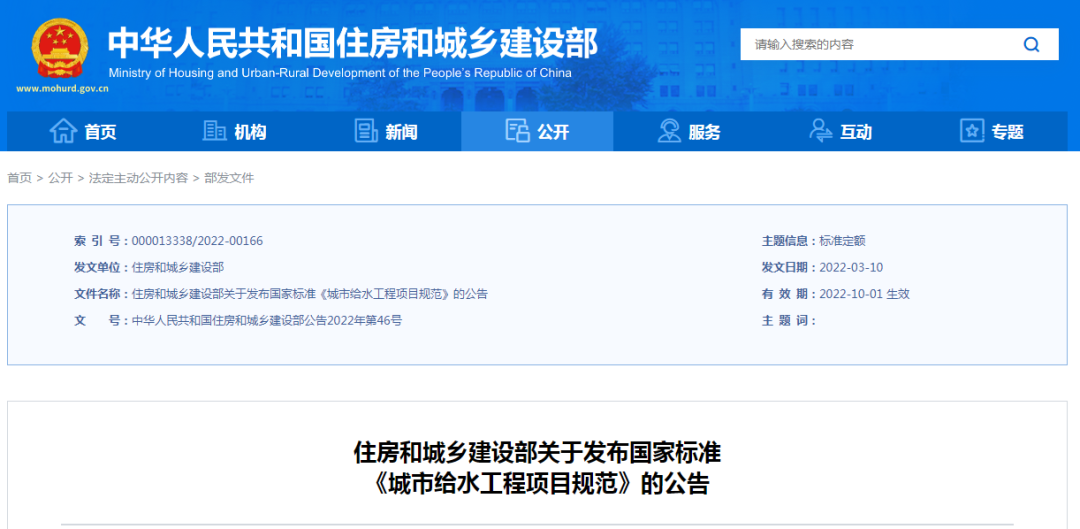
Task: Select the 服务 navigation tab
Action: tap(705, 132)
